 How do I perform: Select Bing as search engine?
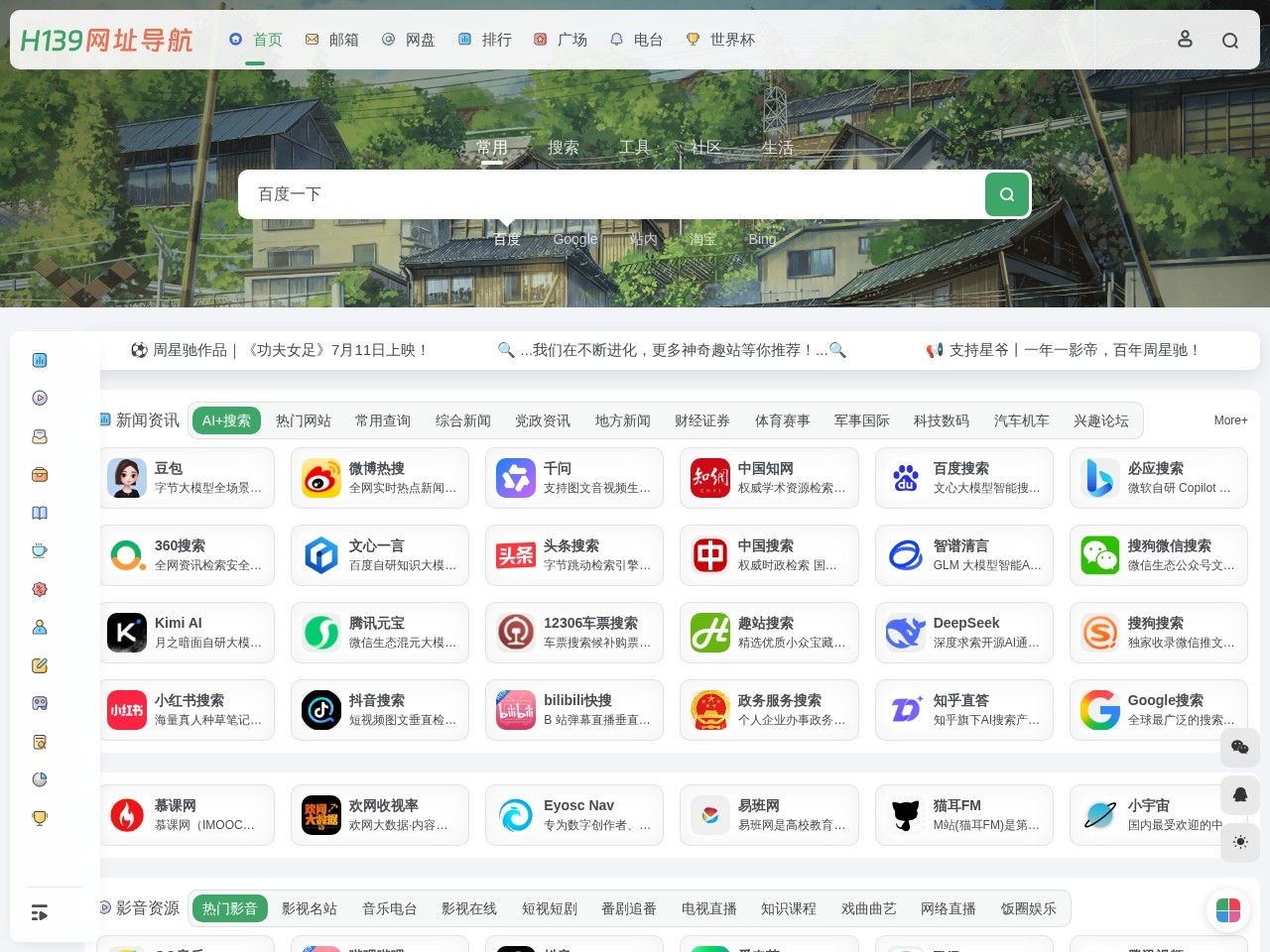[762, 239]
